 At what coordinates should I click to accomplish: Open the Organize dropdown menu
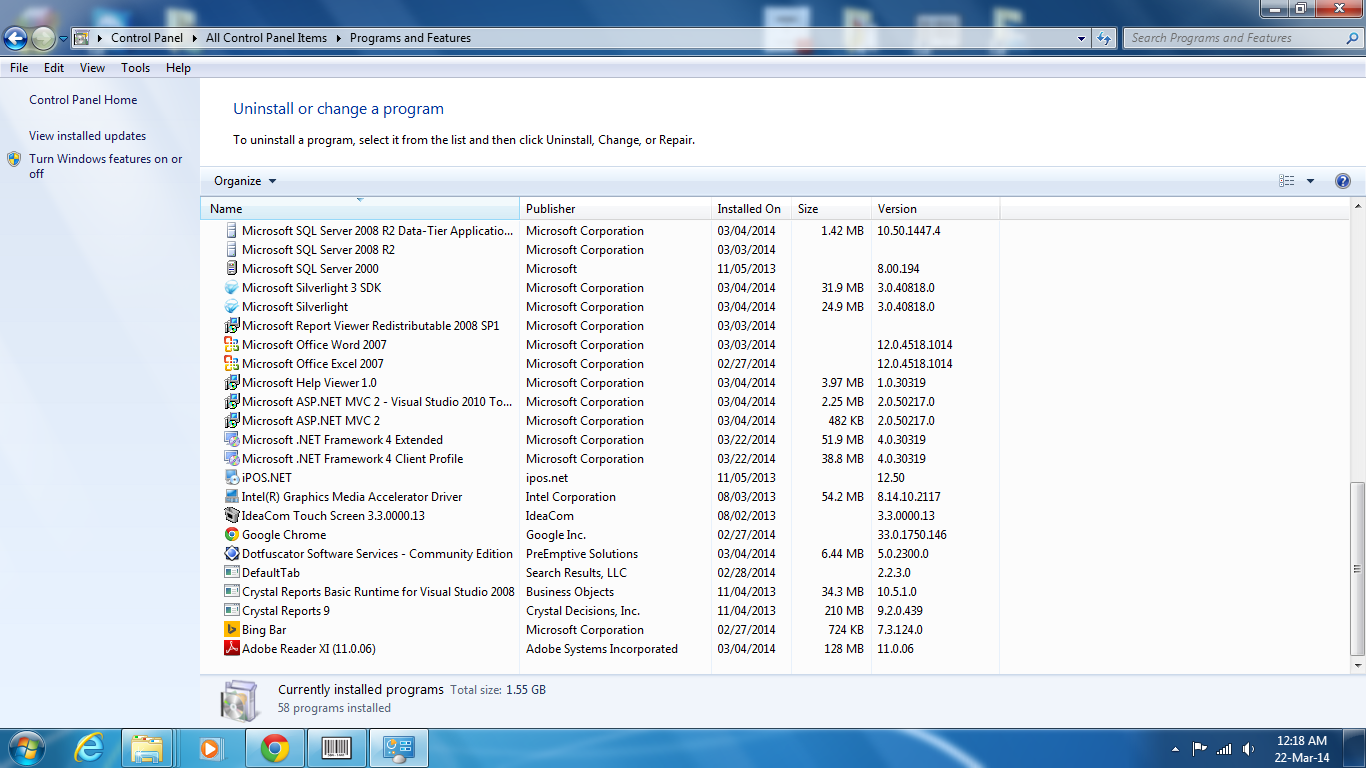click(245, 181)
